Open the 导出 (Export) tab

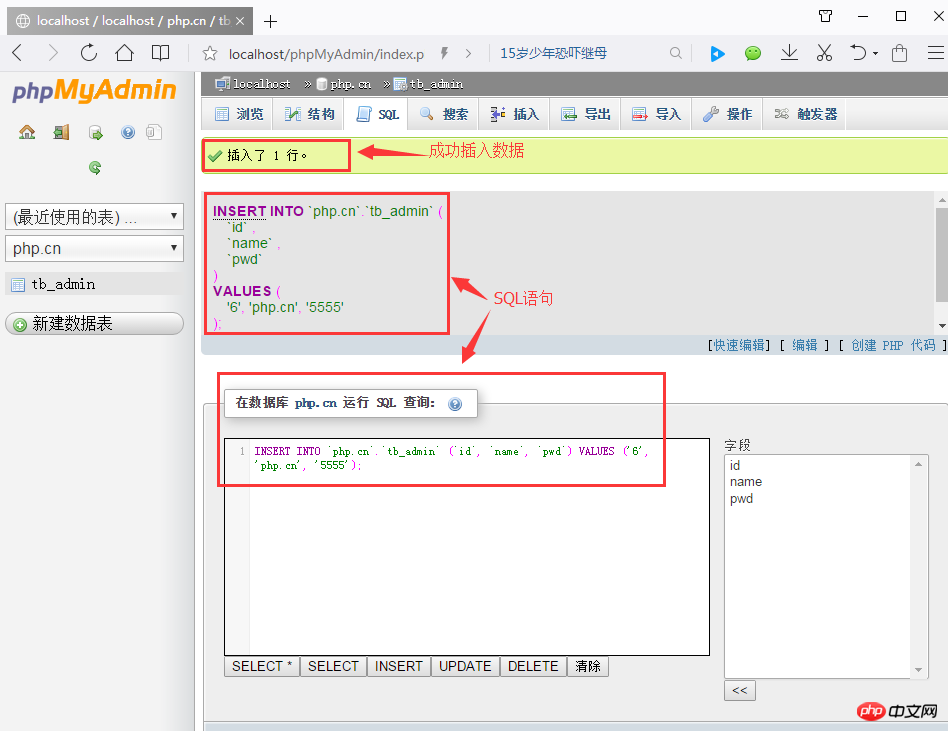586,115
